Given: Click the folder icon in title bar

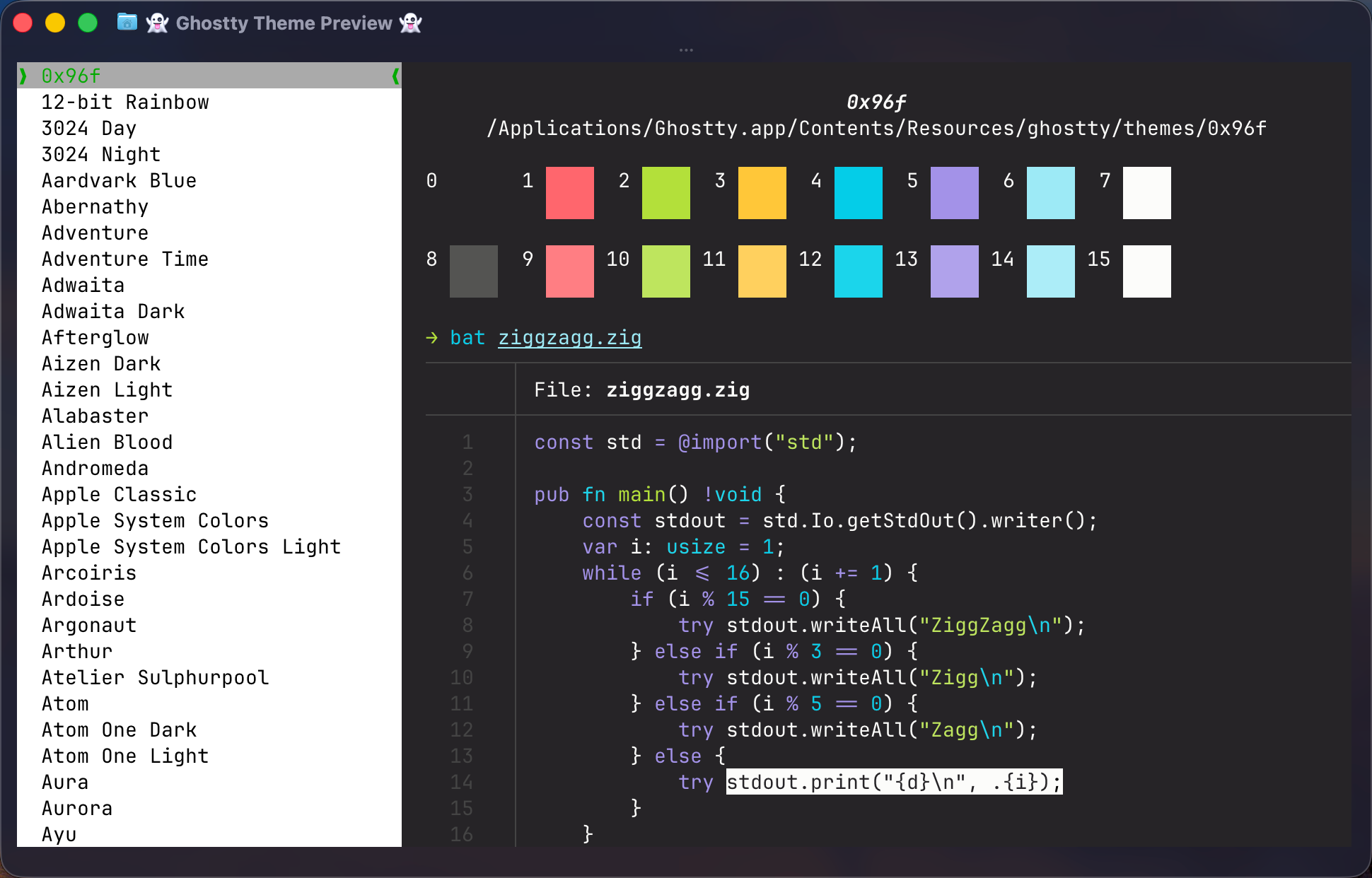Looking at the screenshot, I should pos(127,23).
